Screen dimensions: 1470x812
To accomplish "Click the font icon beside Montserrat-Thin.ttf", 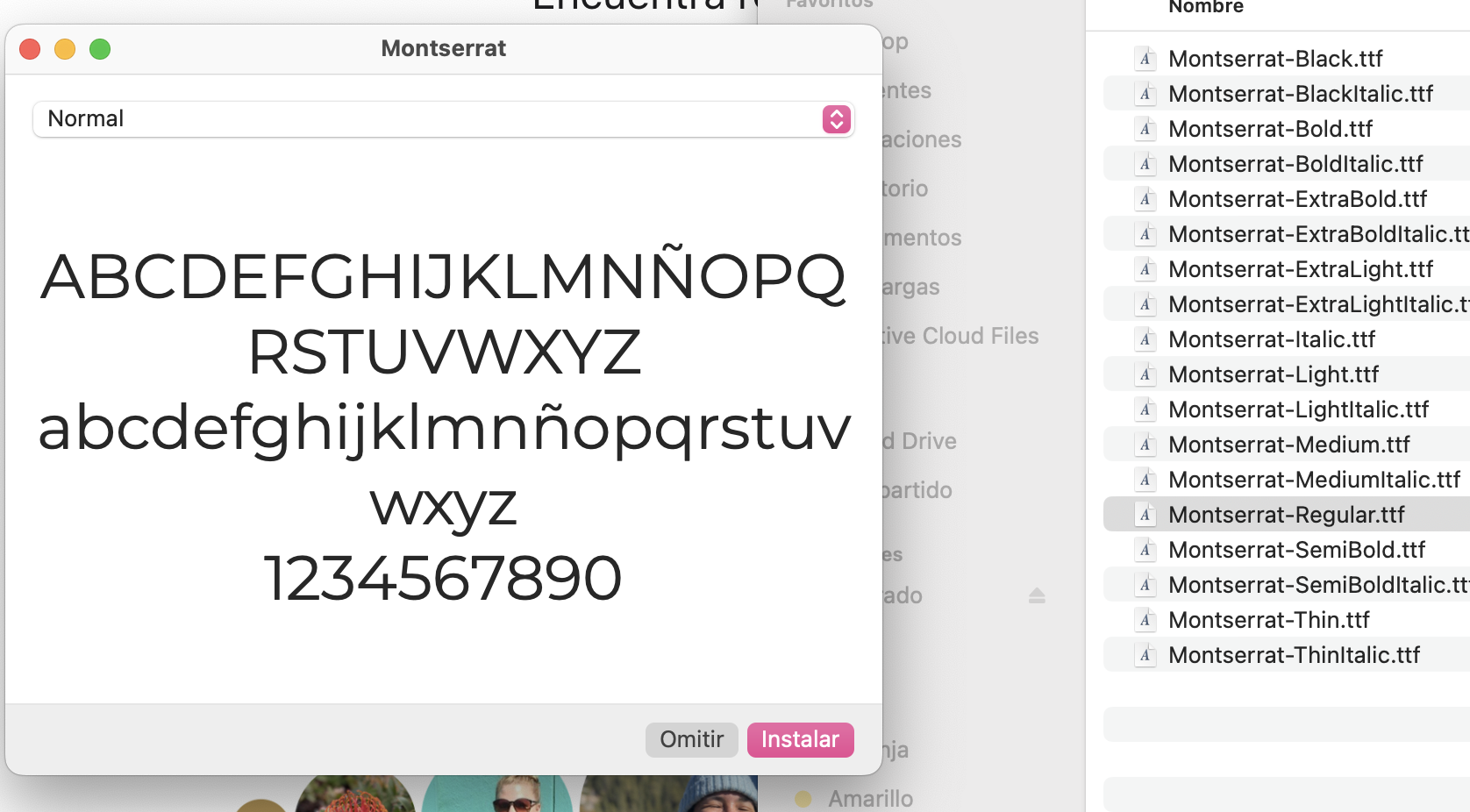I will pyautogui.click(x=1145, y=620).
